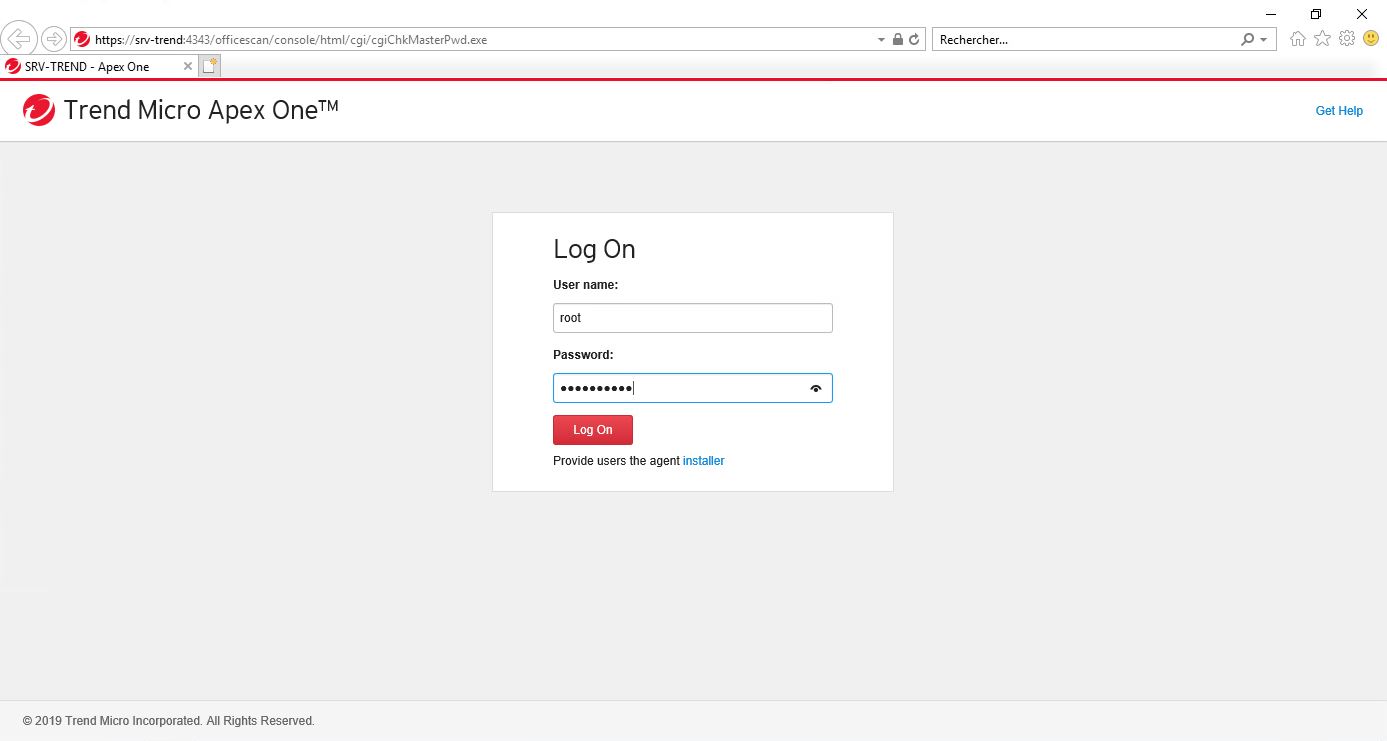Open the Favorites star panel
The image size is (1387, 741).
pos(1322,38)
